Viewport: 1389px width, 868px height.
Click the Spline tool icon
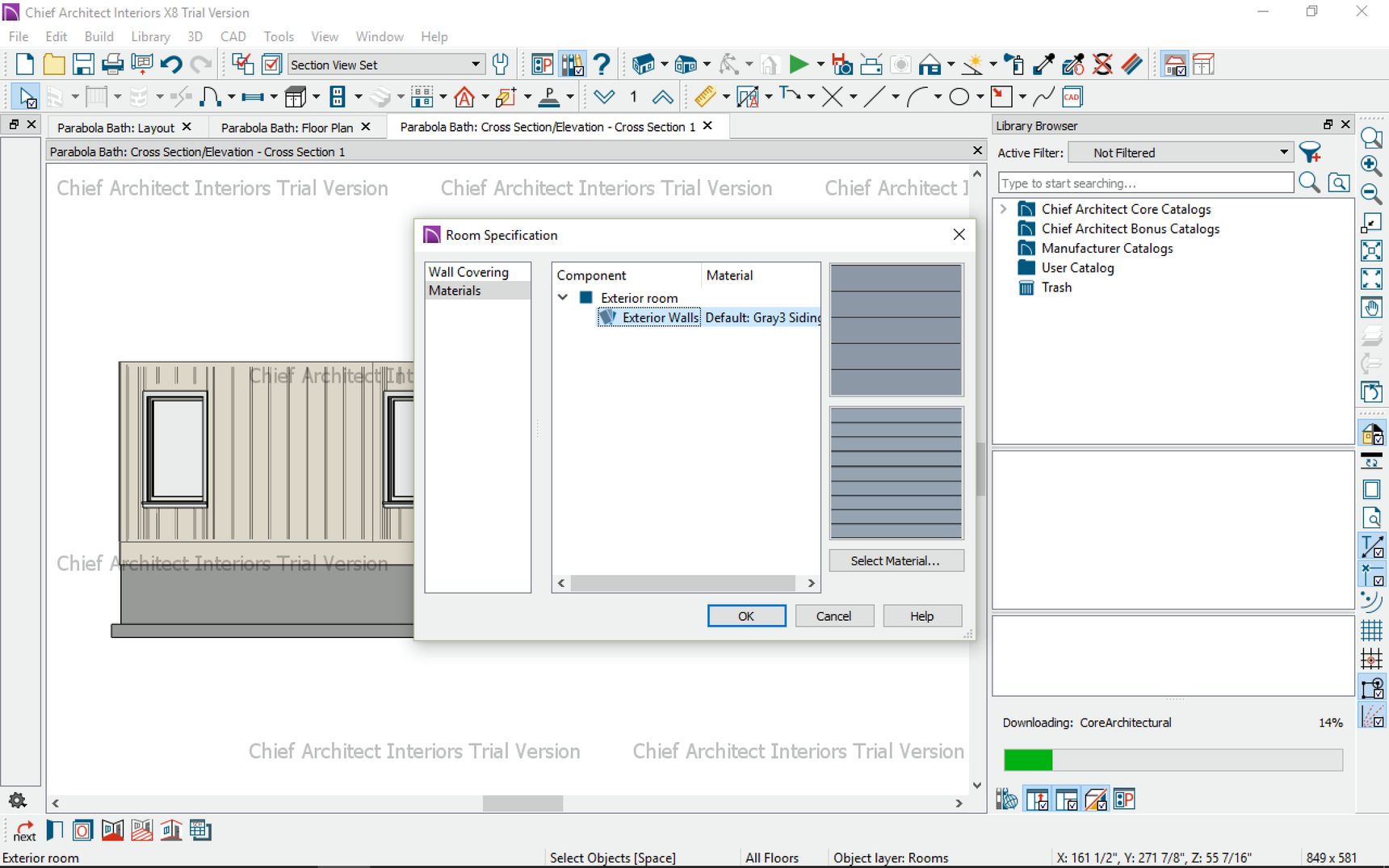[1043, 98]
